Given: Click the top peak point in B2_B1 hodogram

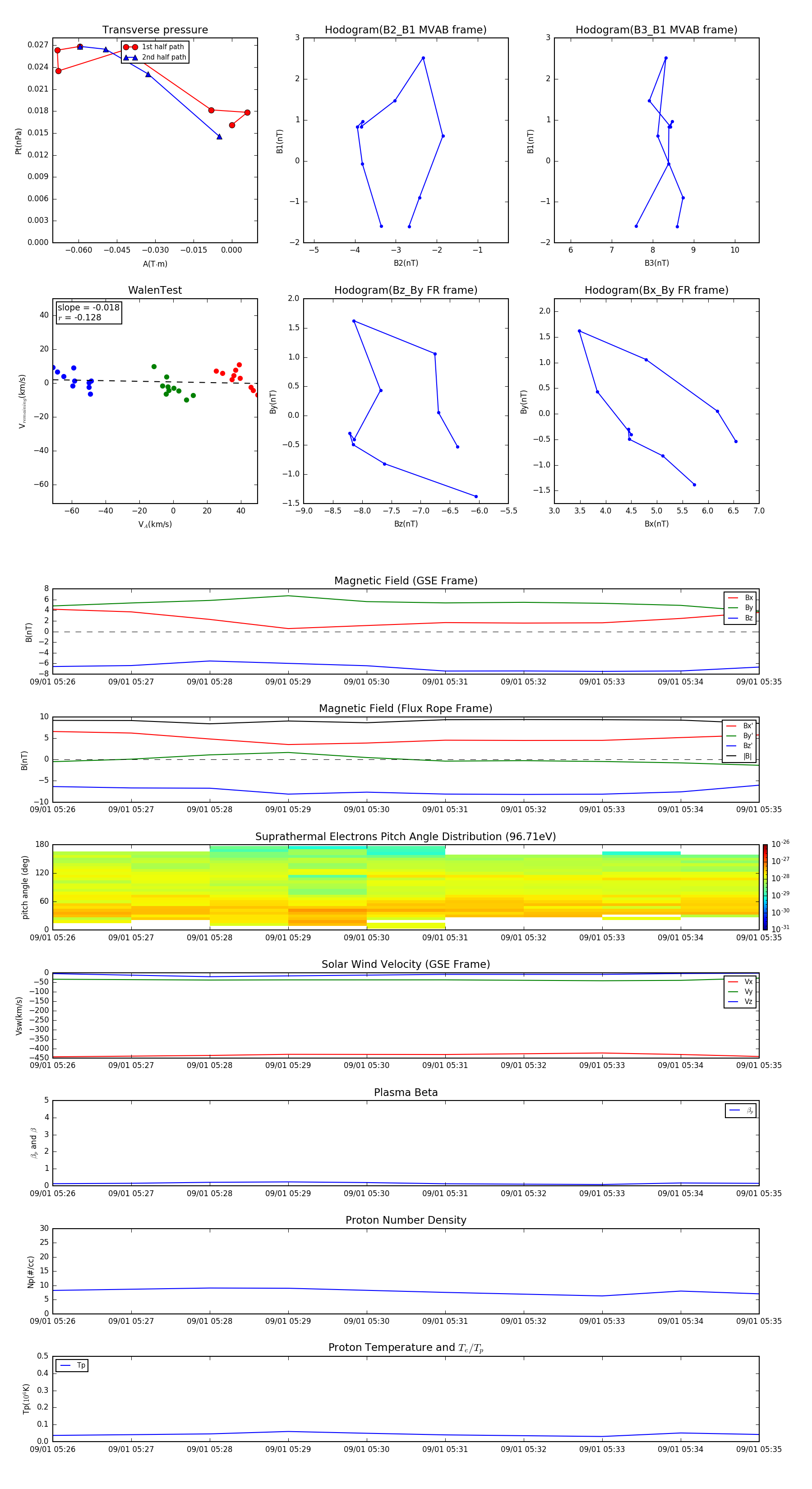Looking at the screenshot, I should coord(423,58).
